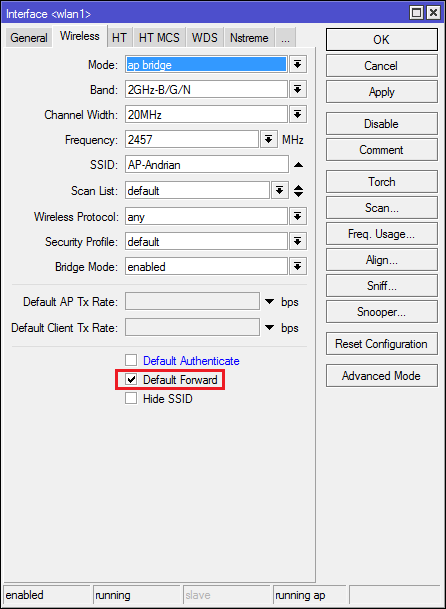Enable the Default Authenticate checkbox
This screenshot has height=609, width=446.
tap(131, 360)
